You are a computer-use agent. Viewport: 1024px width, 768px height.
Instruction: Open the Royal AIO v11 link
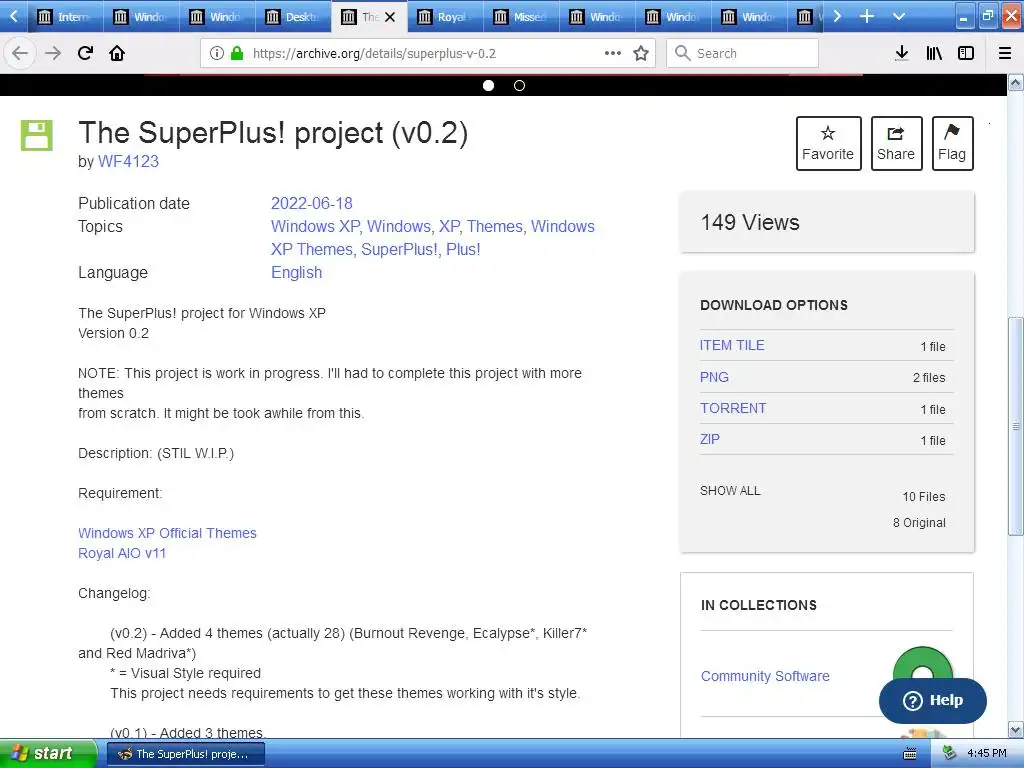(122, 553)
